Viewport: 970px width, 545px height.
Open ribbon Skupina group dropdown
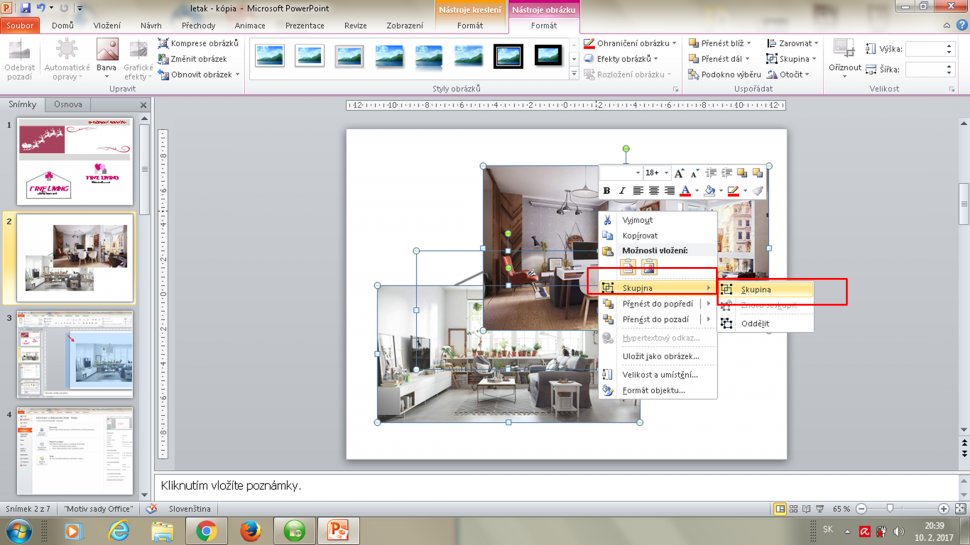[791, 59]
